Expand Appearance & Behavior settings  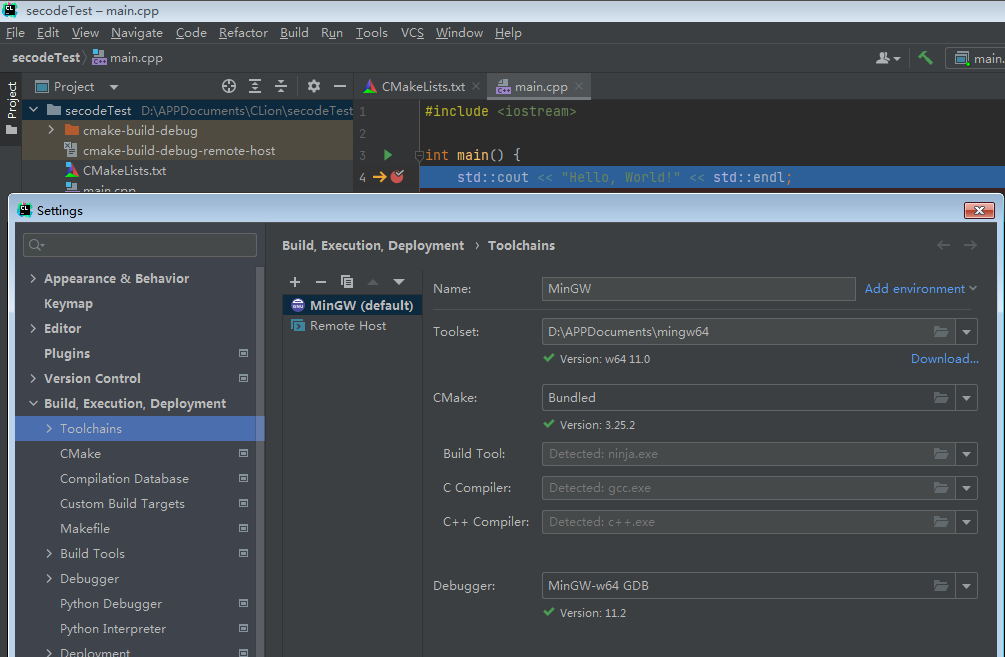click(x=33, y=278)
